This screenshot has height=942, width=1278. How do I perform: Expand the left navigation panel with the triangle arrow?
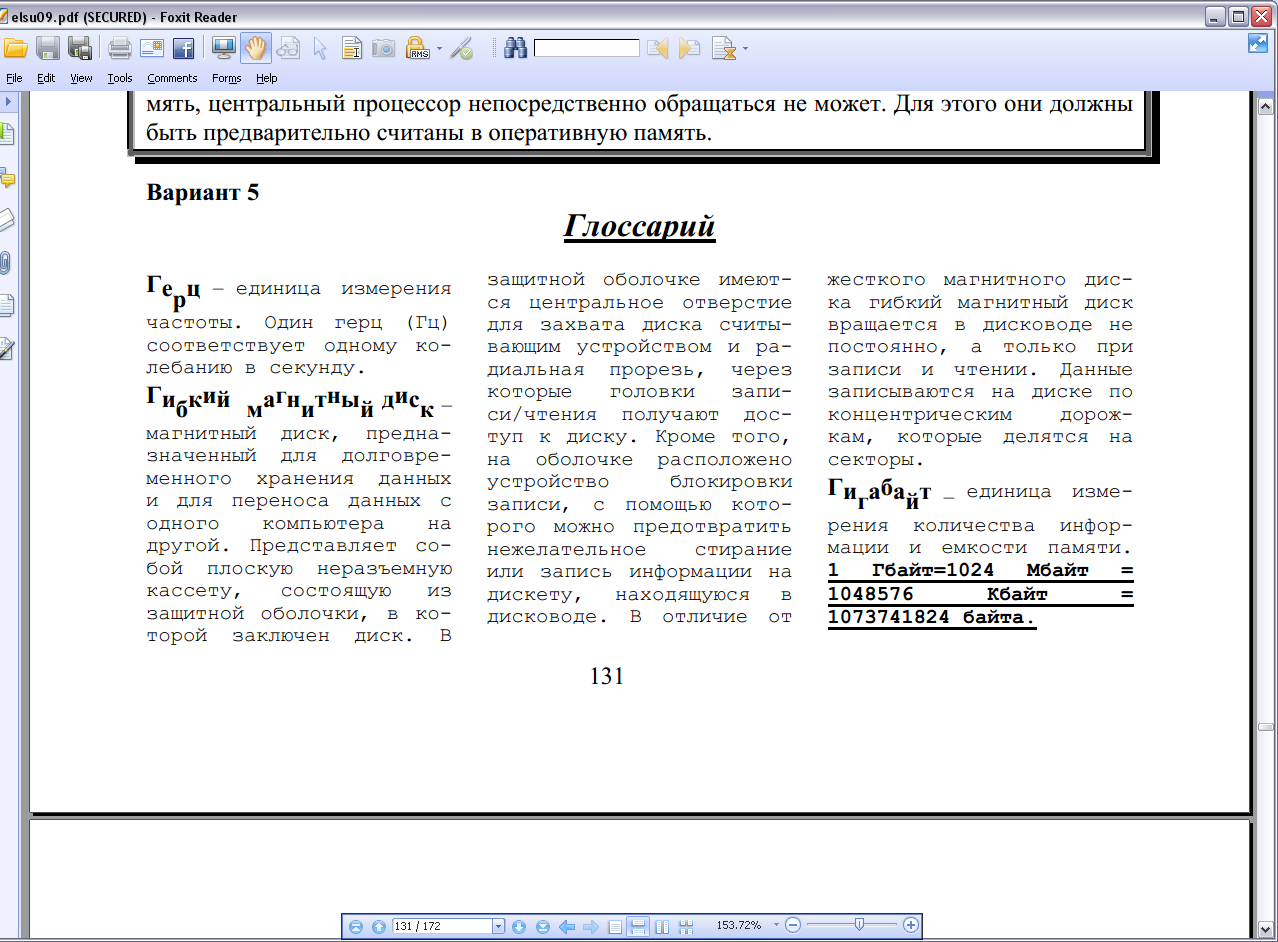(8, 101)
